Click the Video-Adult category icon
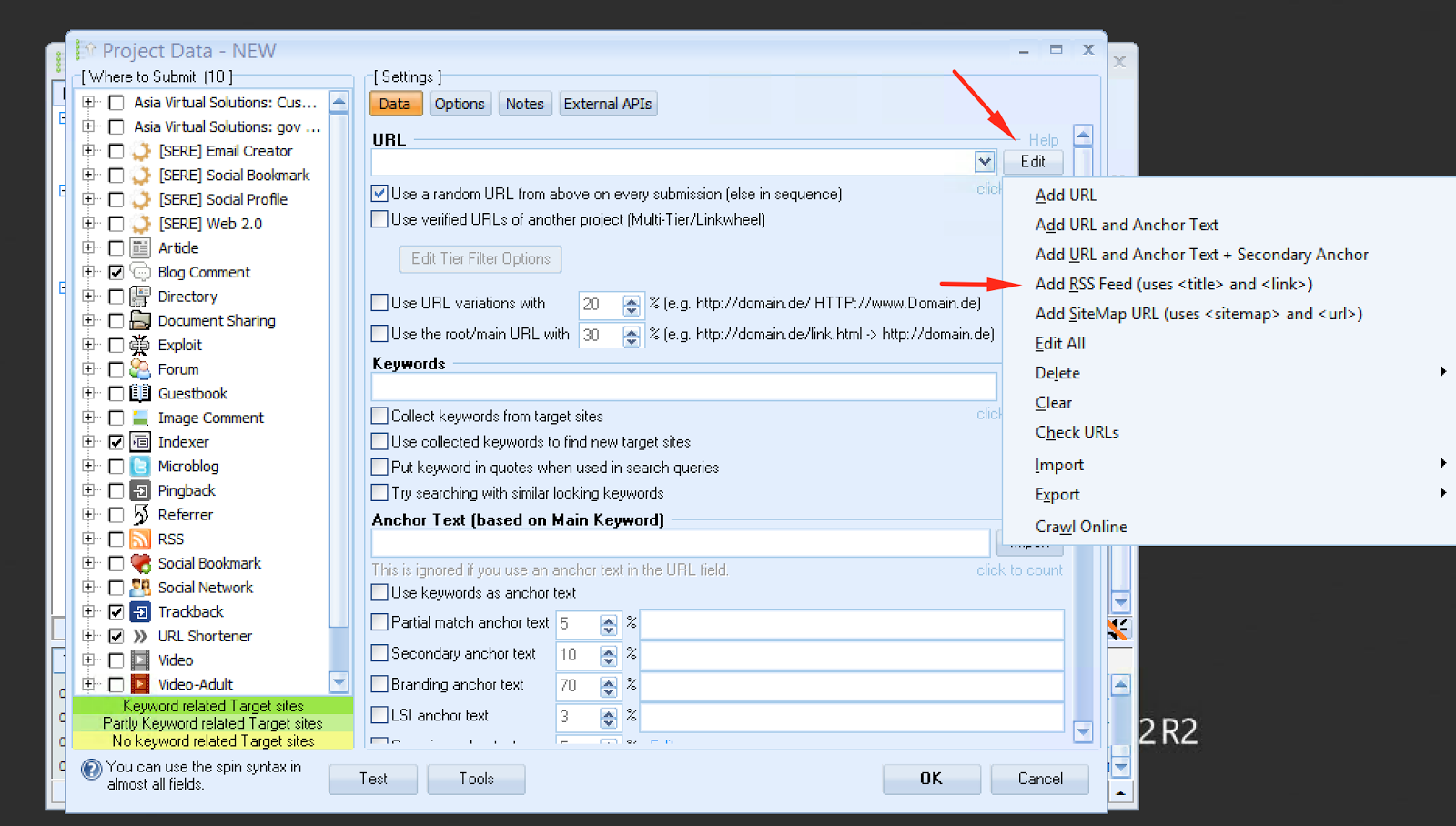Image resolution: width=1456 pixels, height=826 pixels. [x=140, y=684]
